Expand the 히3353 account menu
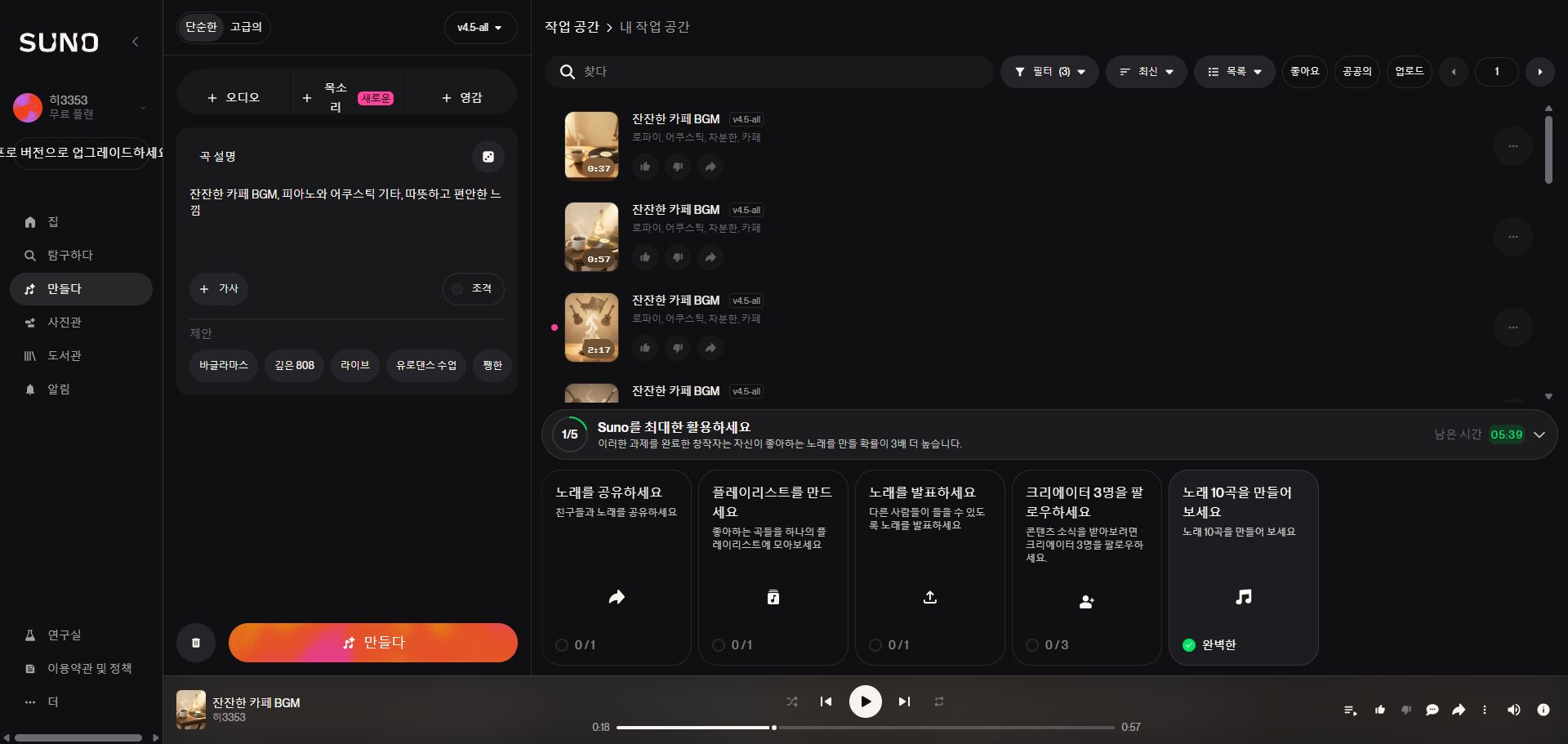 [80, 107]
